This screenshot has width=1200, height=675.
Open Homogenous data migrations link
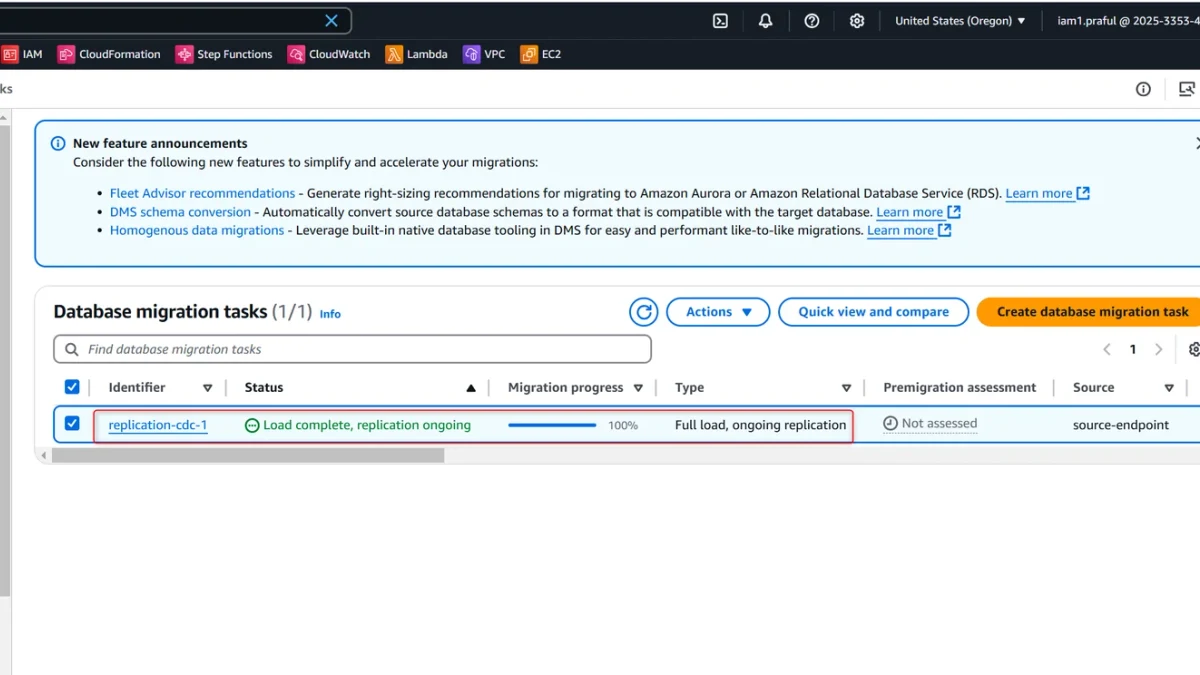(x=197, y=230)
